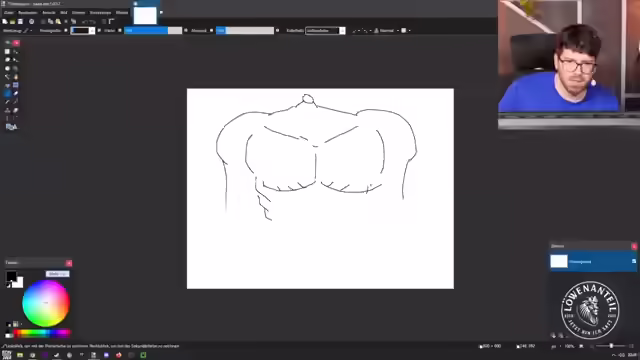Image resolution: width=640 pixels, height=360 pixels.
Task: Click the Print toolbar icon
Action: tap(31, 21)
